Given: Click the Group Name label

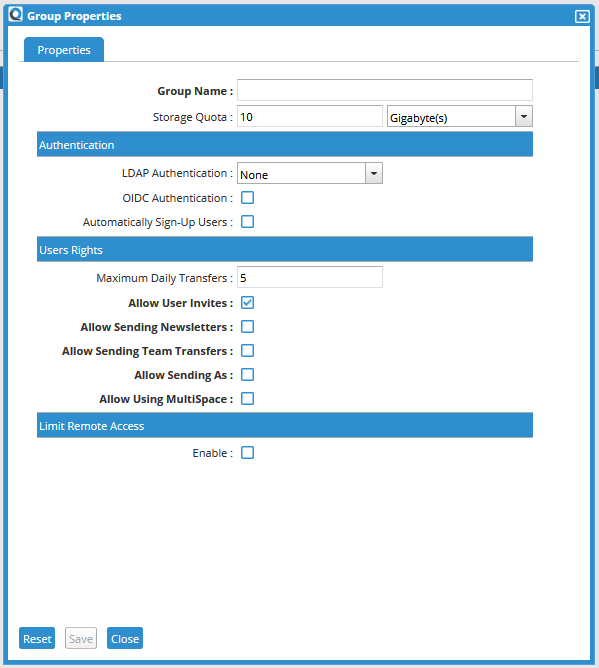Looking at the screenshot, I should pos(195,91).
